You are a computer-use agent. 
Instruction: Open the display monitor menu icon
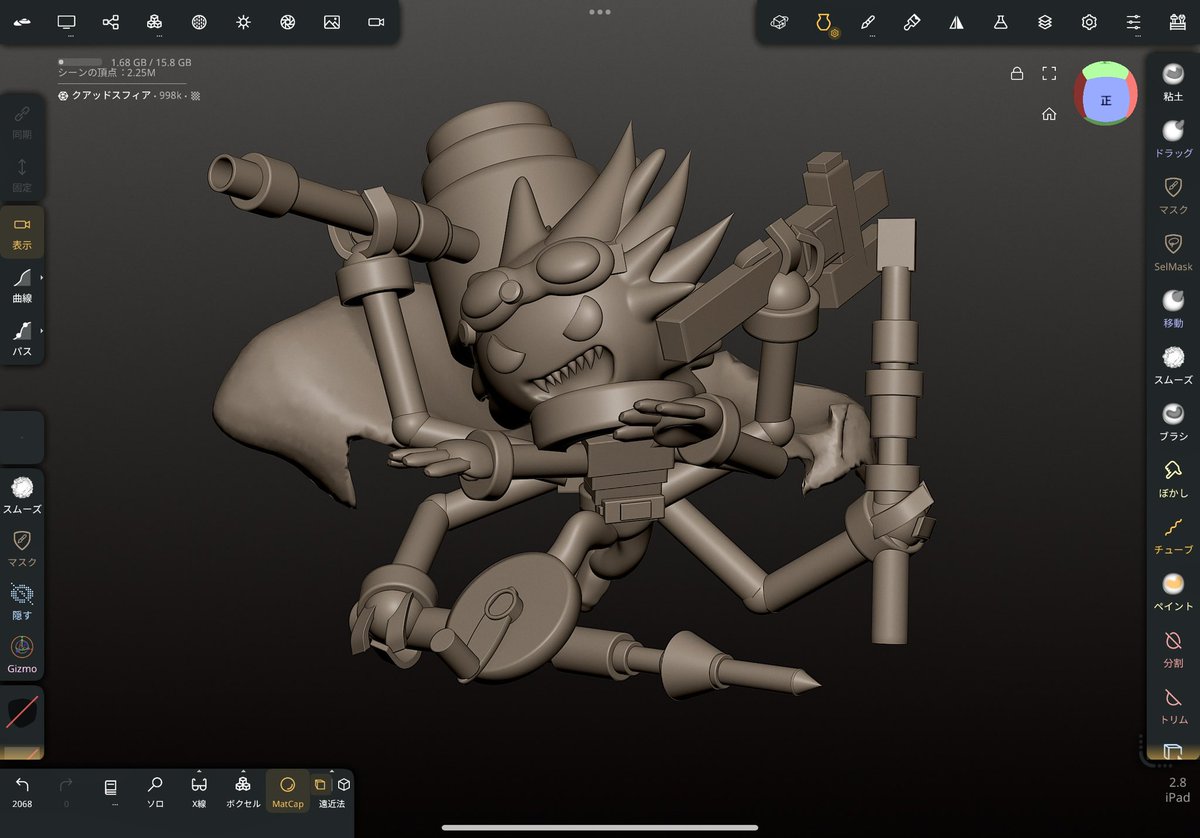67,22
